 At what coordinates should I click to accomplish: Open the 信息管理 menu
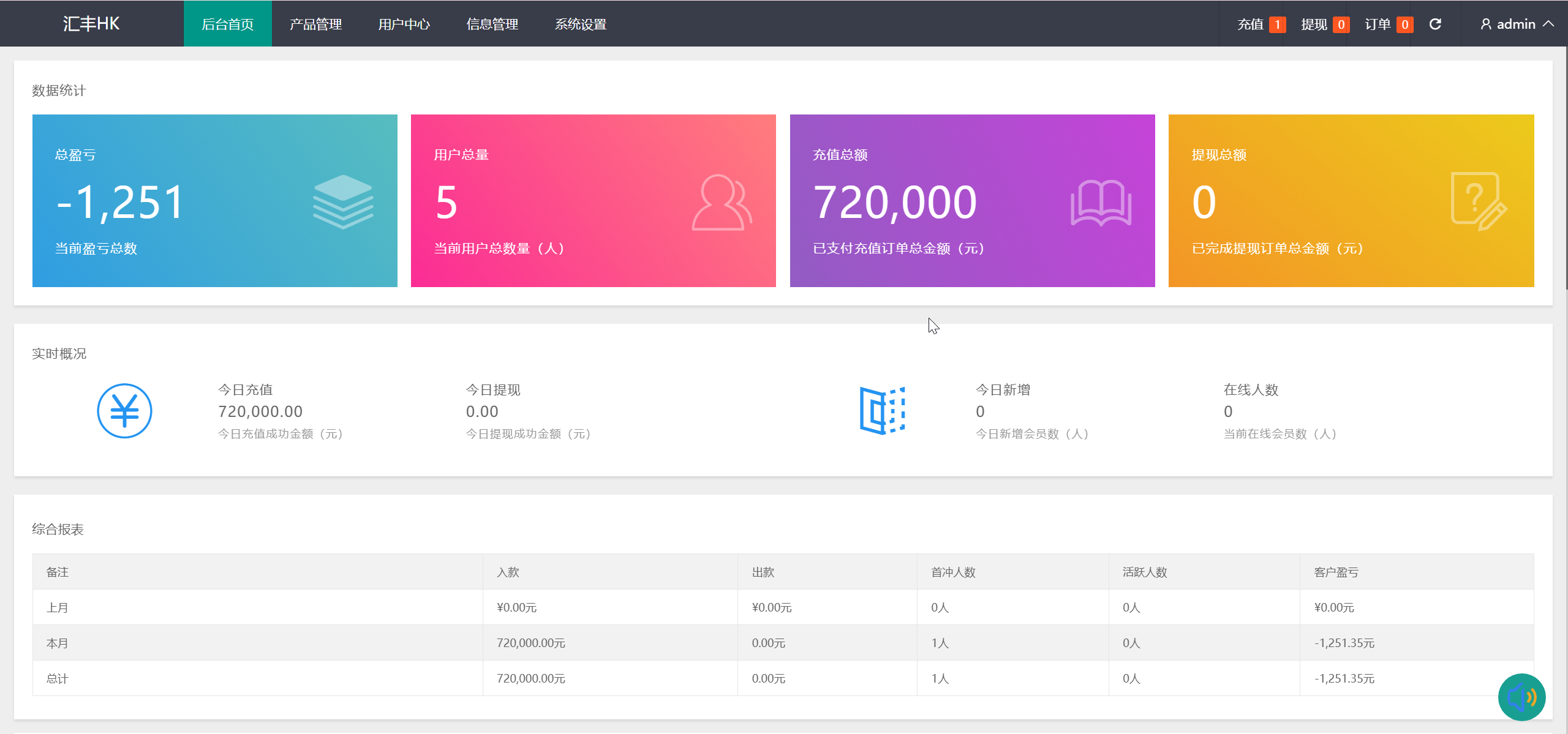[x=492, y=24]
